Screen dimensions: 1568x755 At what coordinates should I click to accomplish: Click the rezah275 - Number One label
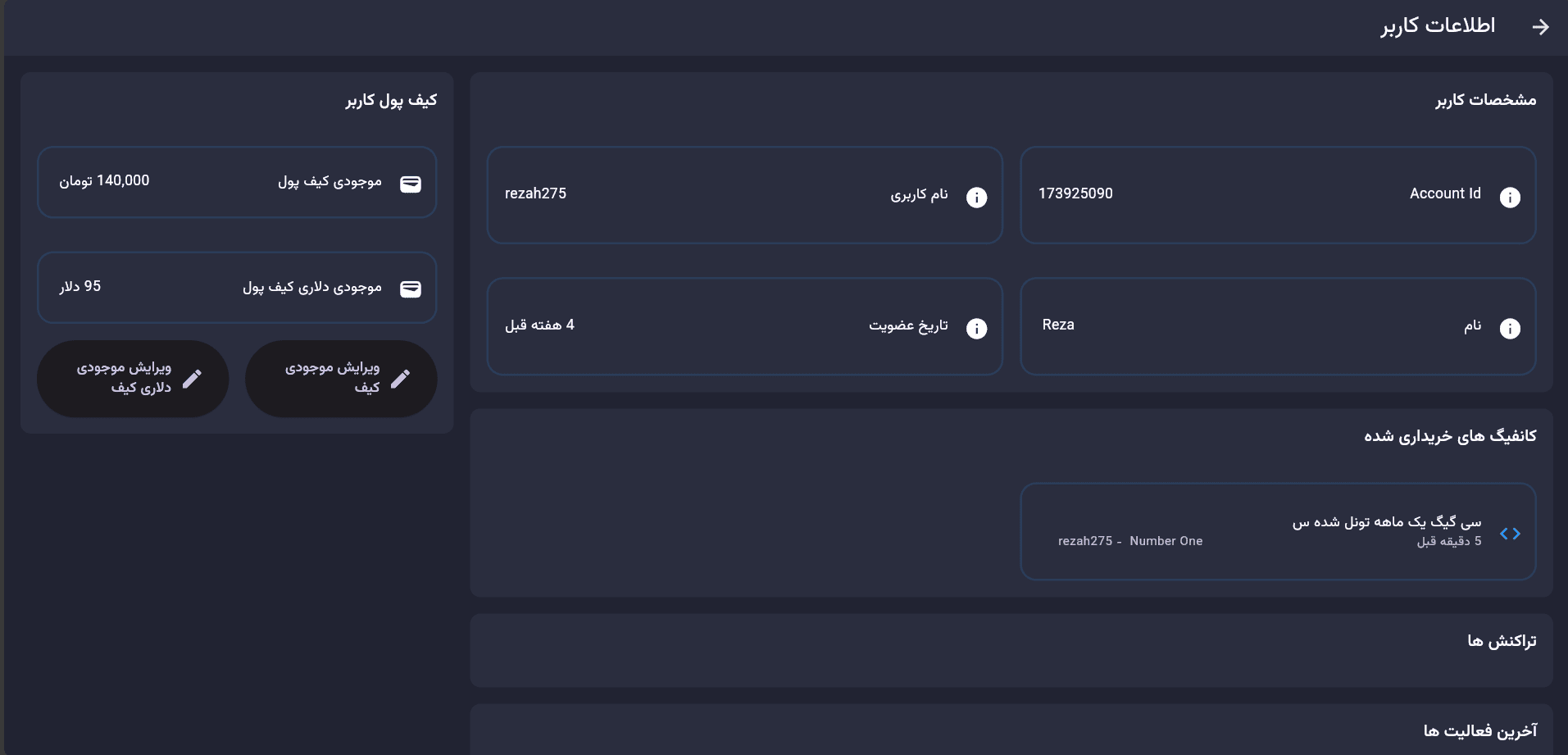tap(1129, 541)
